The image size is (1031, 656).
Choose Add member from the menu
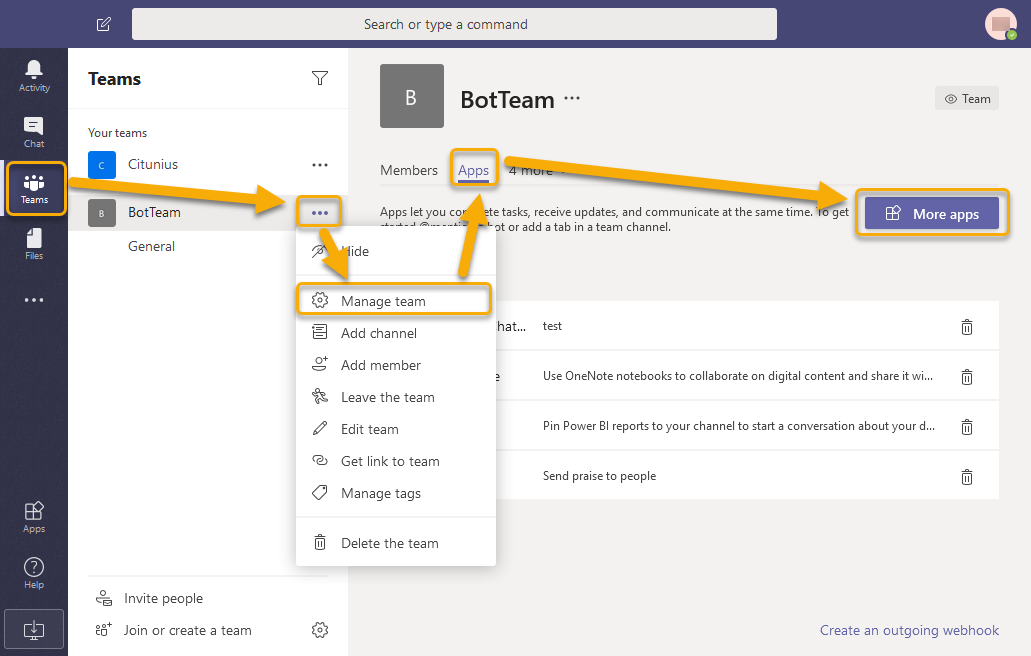396,365
